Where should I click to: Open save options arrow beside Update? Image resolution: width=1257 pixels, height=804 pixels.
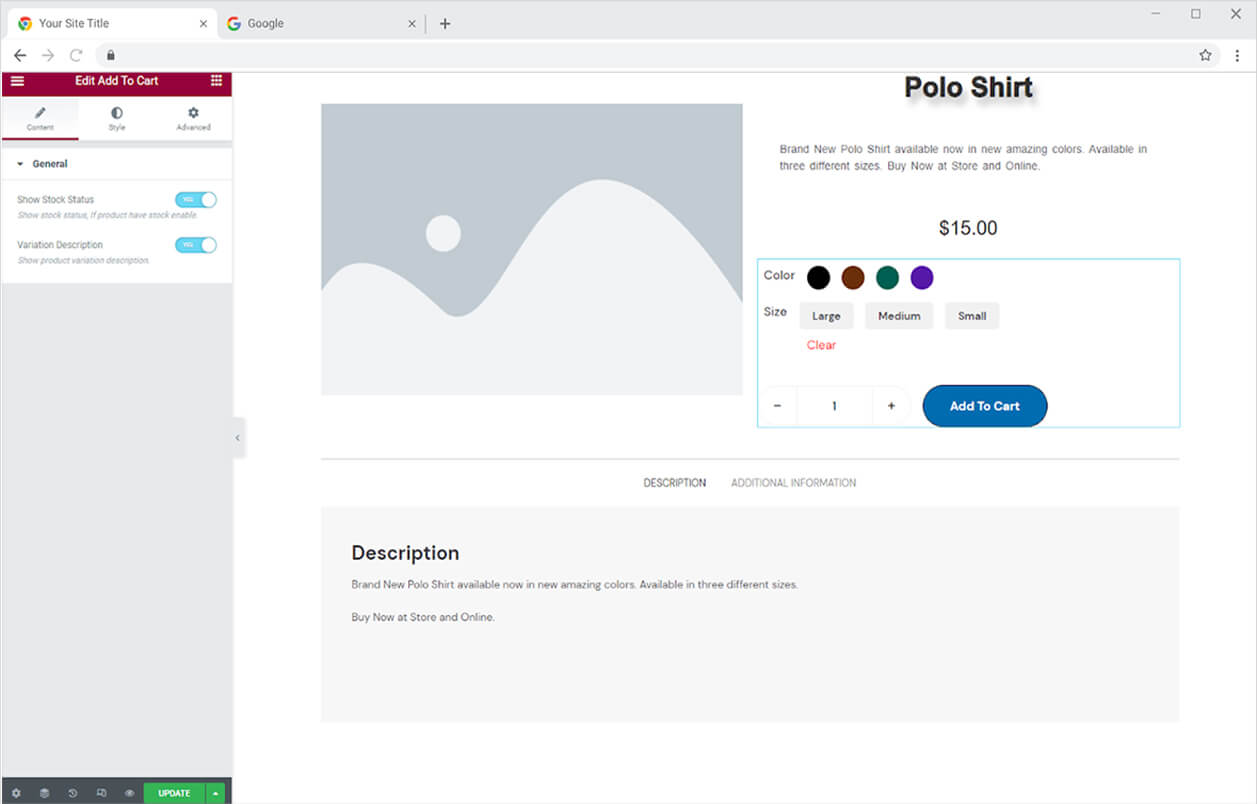pos(215,793)
